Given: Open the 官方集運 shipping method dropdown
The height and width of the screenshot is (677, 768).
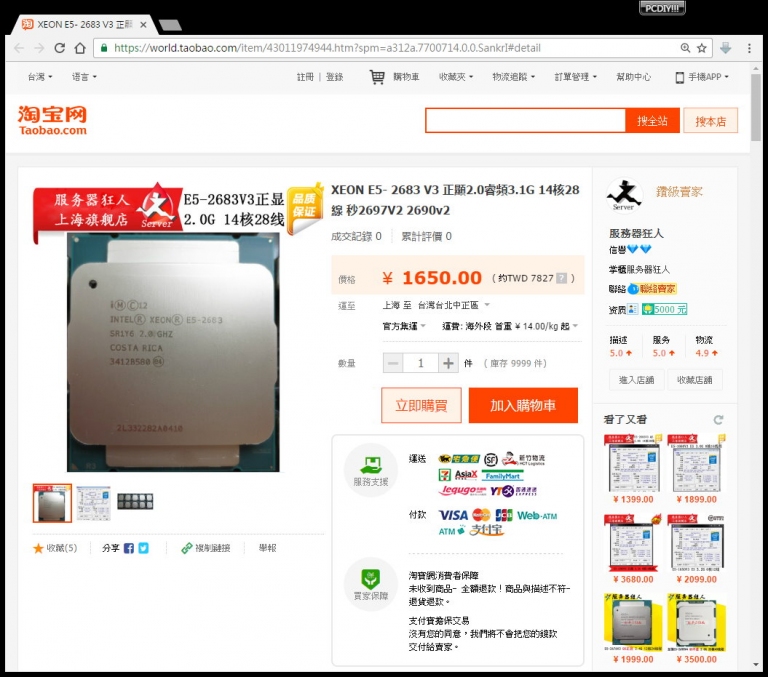Looking at the screenshot, I should 404,326.
